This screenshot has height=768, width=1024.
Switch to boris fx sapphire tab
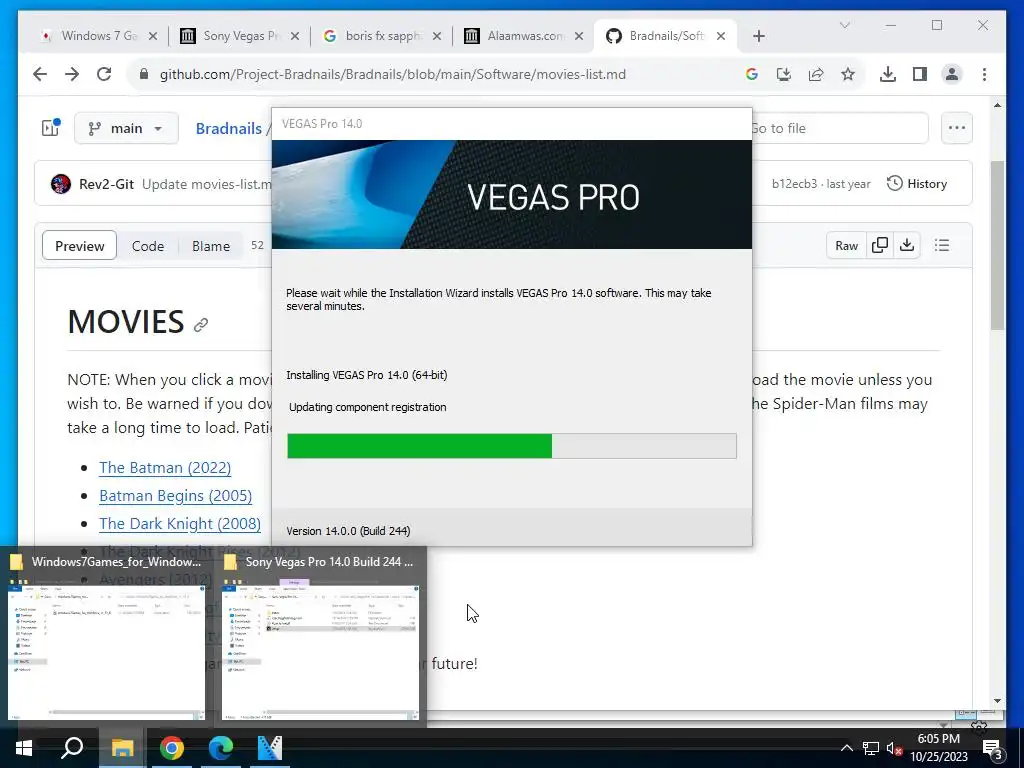tap(383, 36)
